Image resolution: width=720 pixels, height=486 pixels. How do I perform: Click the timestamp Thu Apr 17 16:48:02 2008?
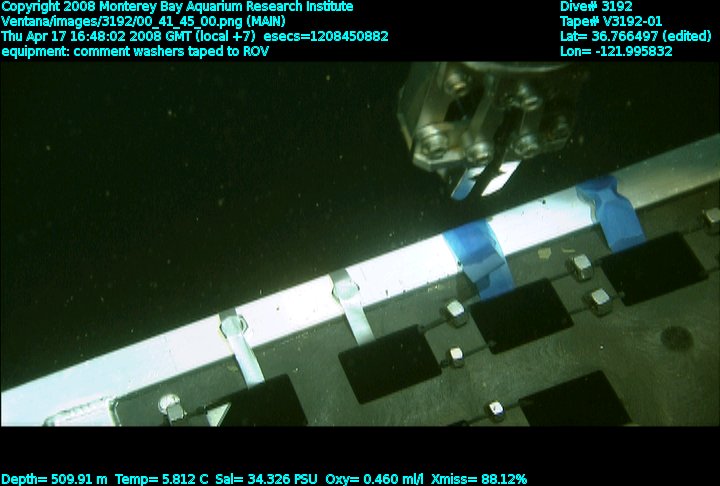pyautogui.click(x=87, y=36)
